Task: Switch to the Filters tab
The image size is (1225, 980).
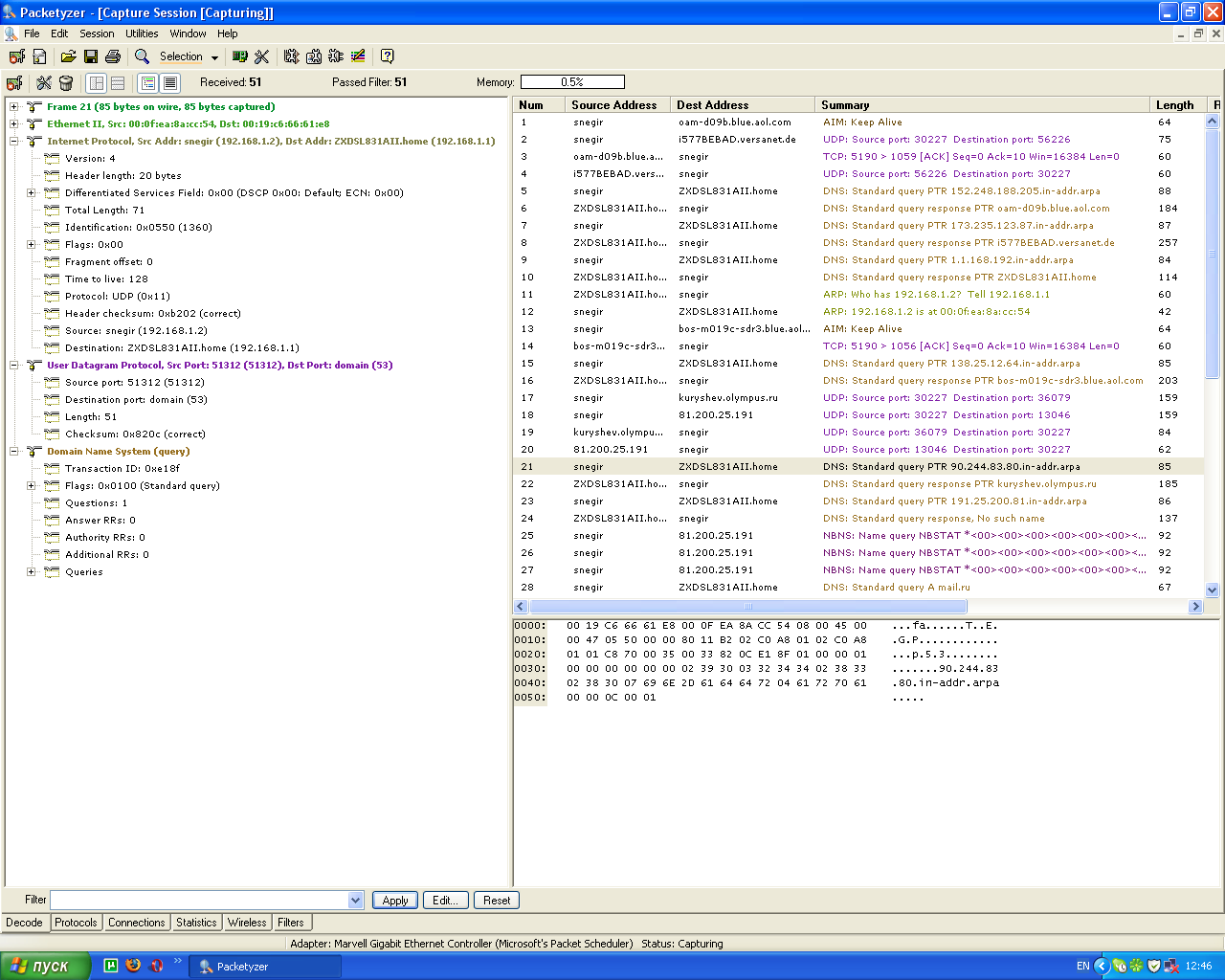Action: click(x=291, y=923)
